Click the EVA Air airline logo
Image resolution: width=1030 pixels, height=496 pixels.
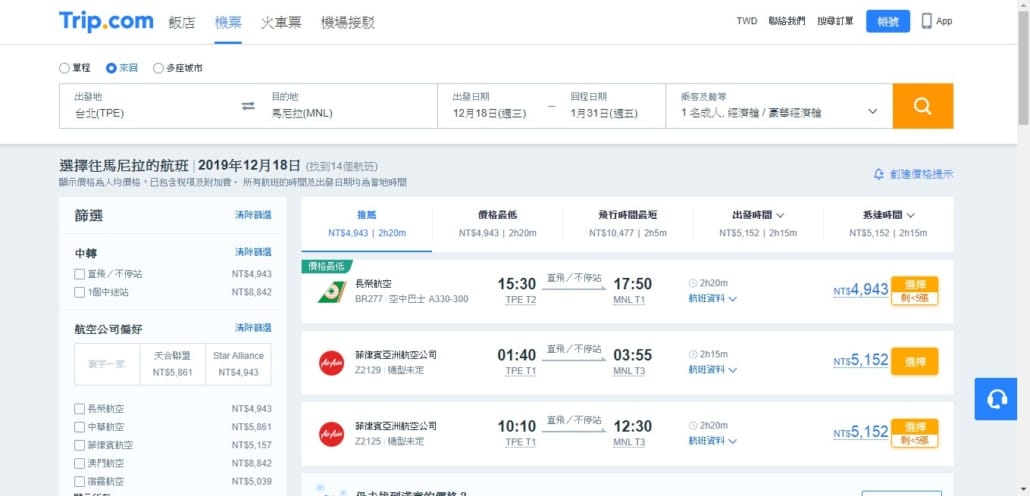coord(332,290)
